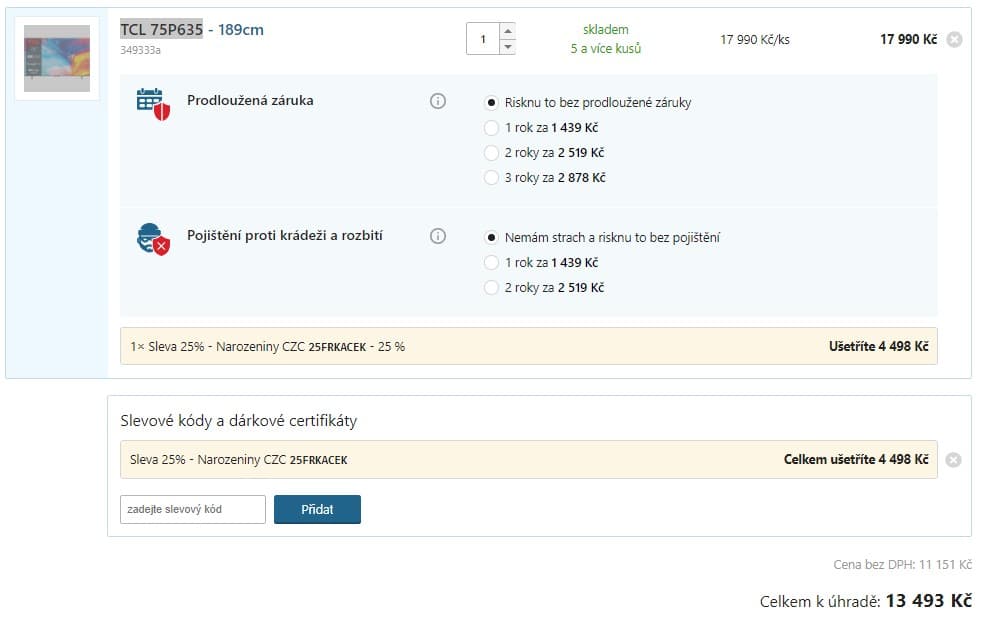The width and height of the screenshot is (982, 627).
Task: Select insurance 2 roky za 2 519 Kč
Action: [x=492, y=288]
